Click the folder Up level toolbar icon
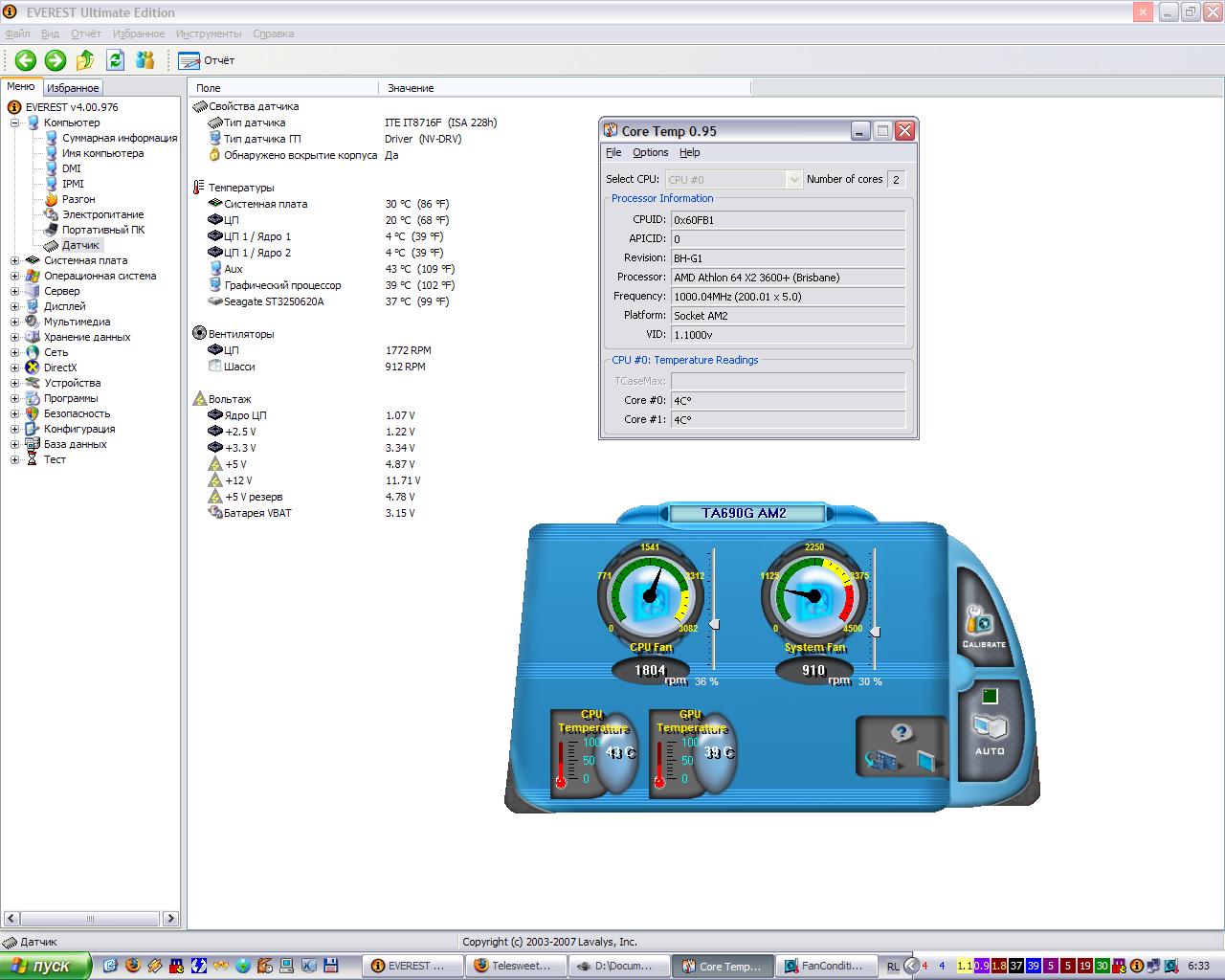 [x=85, y=60]
